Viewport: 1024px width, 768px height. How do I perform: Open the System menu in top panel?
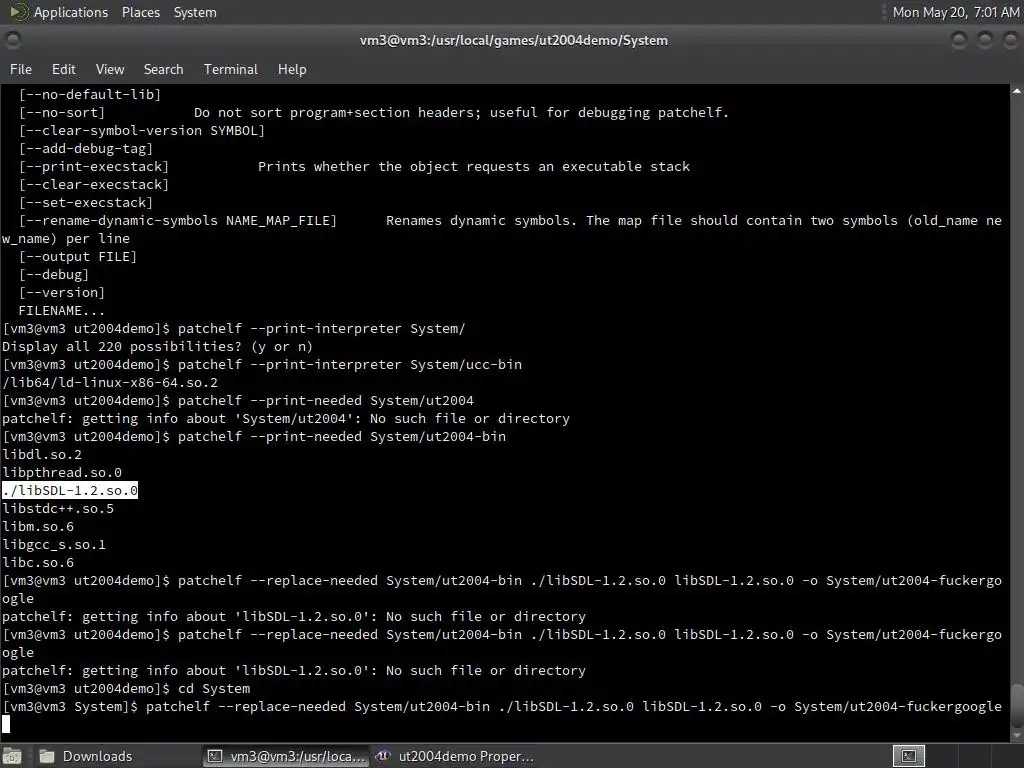coord(195,12)
